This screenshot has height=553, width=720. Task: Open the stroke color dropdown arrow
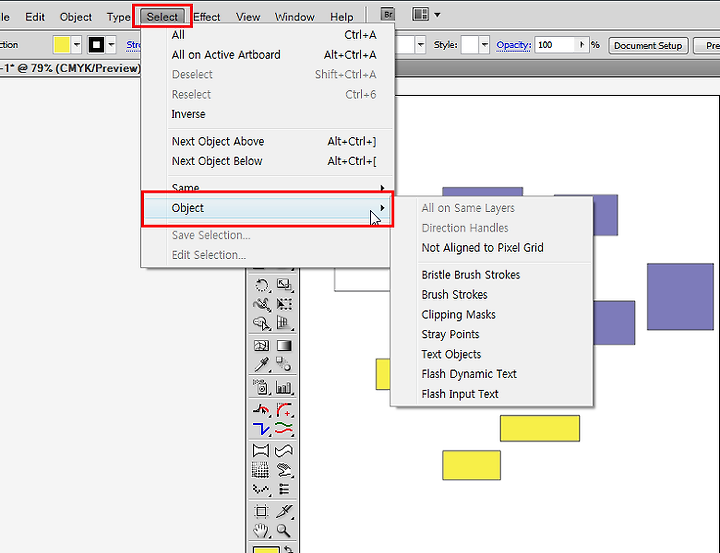coord(111,45)
